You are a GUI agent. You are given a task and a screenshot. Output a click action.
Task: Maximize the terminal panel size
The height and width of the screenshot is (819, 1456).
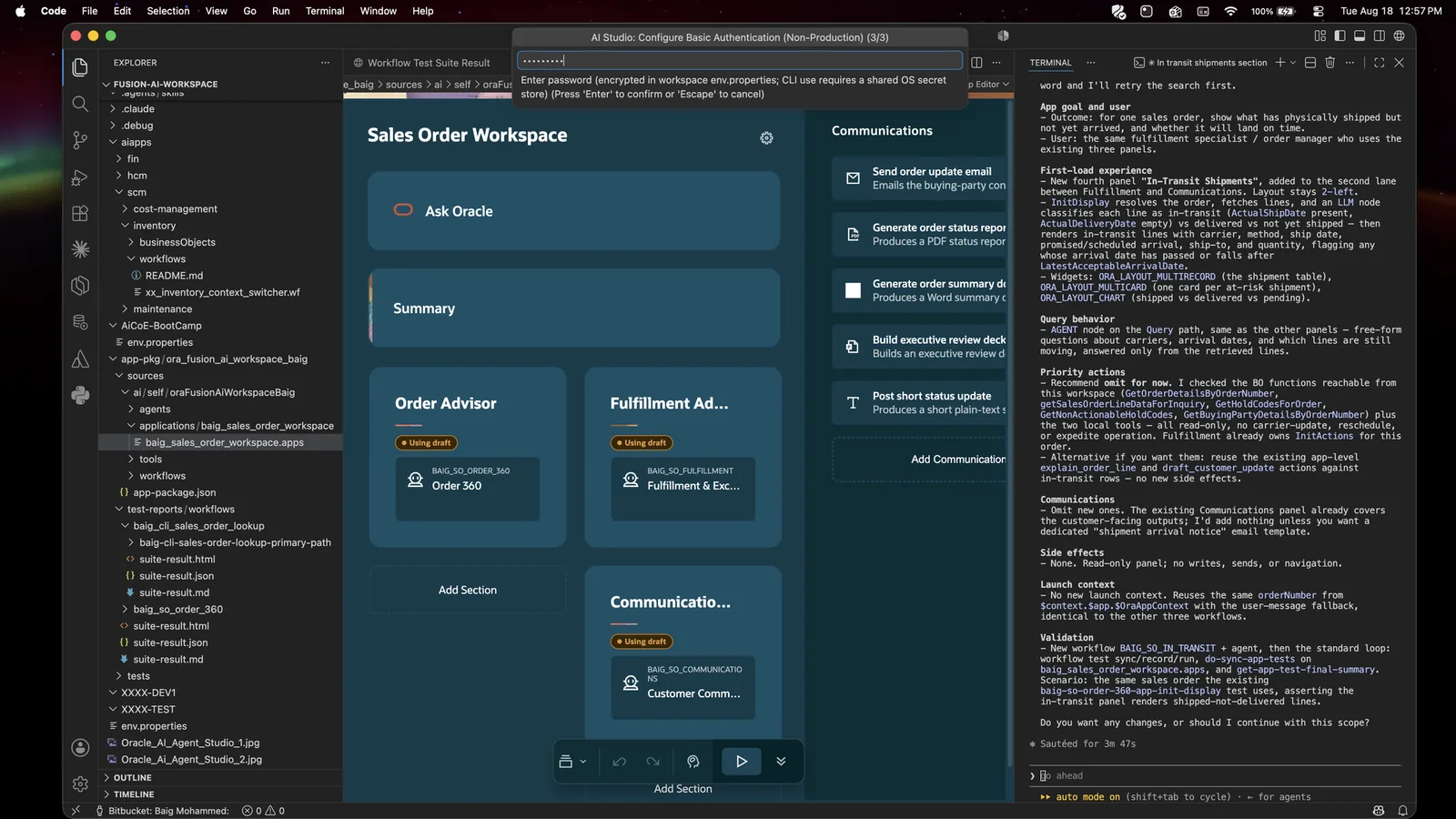(x=1380, y=63)
